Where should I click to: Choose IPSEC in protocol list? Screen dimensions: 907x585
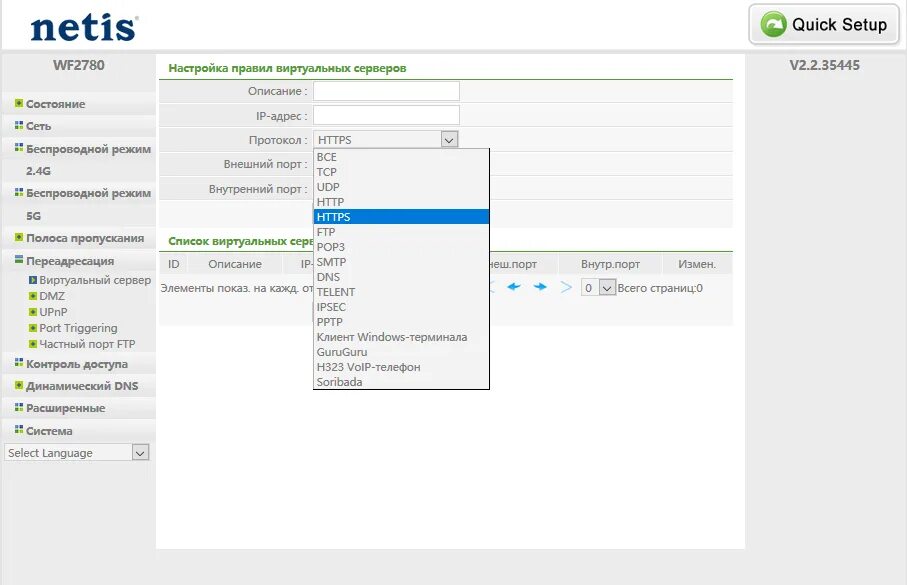click(401, 307)
